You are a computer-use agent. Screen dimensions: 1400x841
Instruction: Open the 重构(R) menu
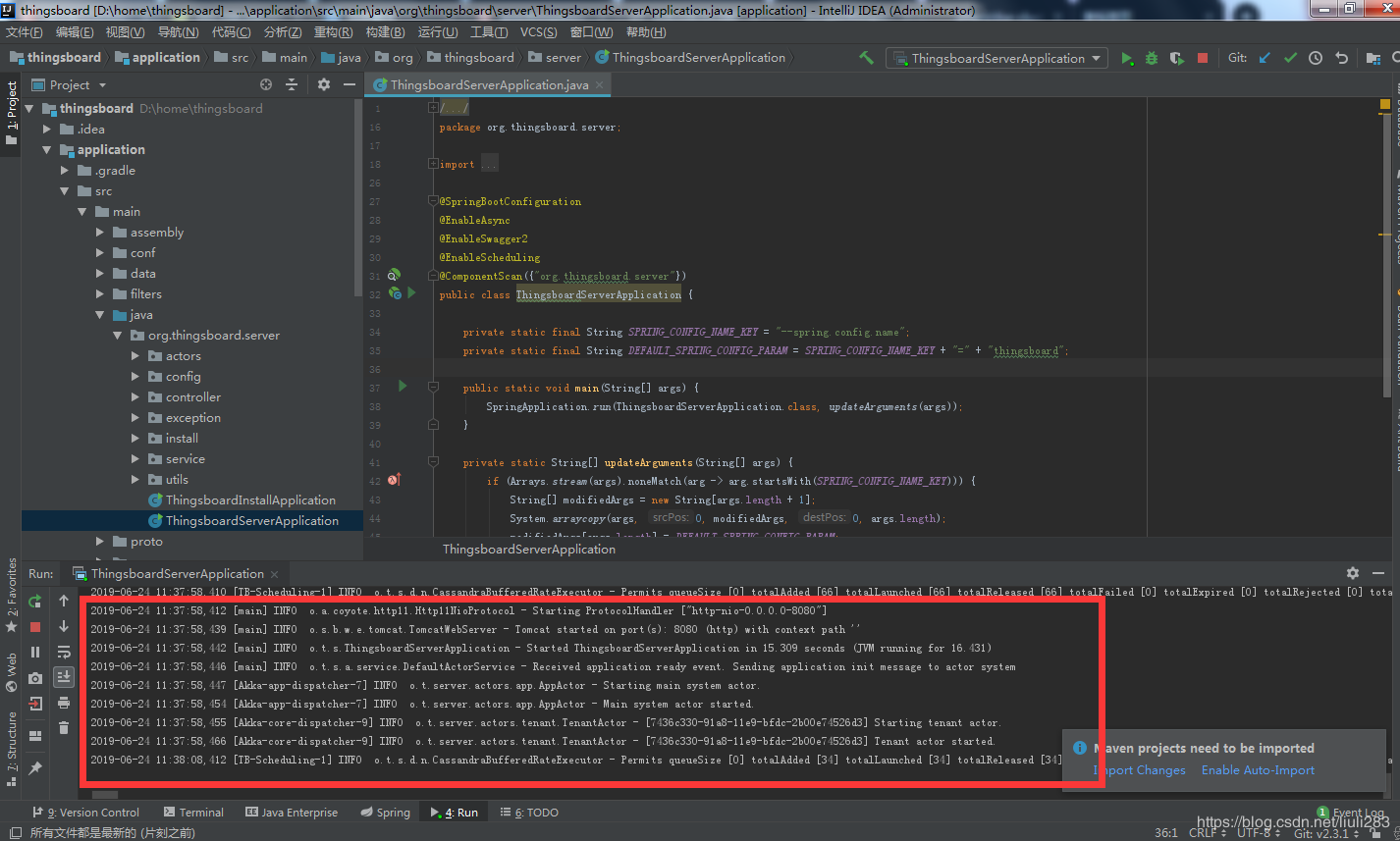[333, 32]
